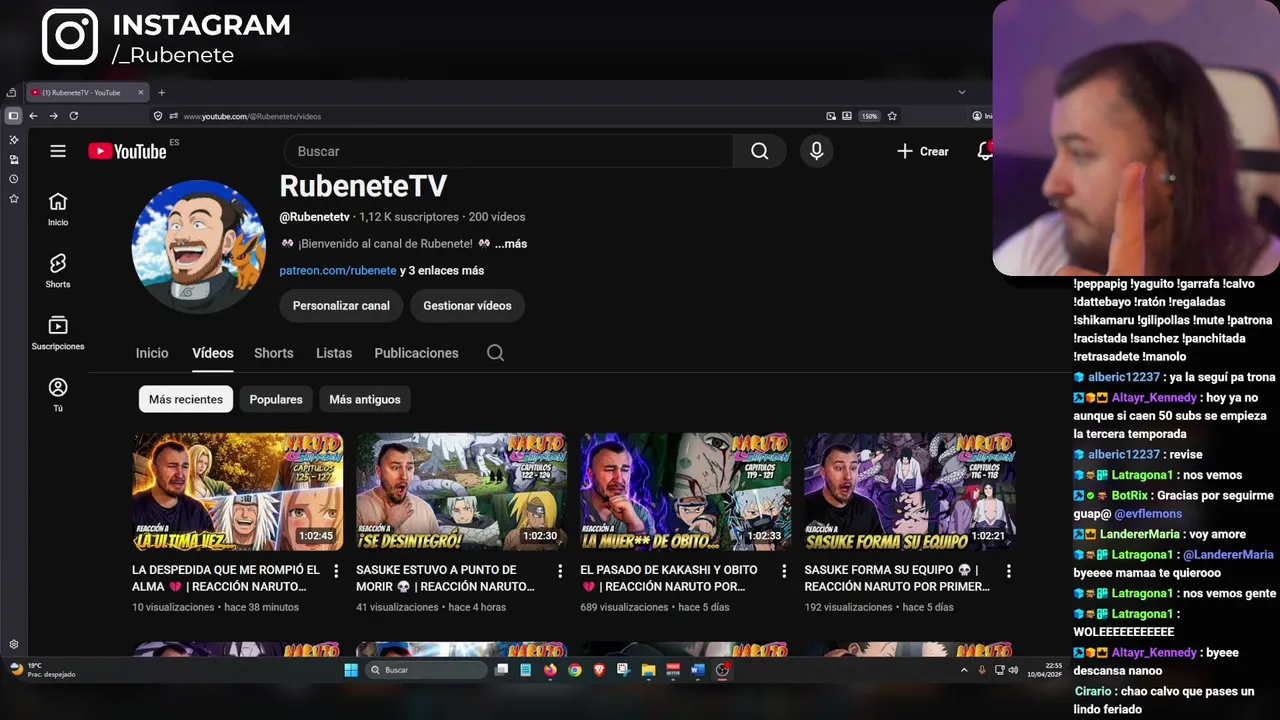1280x720 pixels.
Task: Click Gestionar vídeos button
Action: pos(467,305)
